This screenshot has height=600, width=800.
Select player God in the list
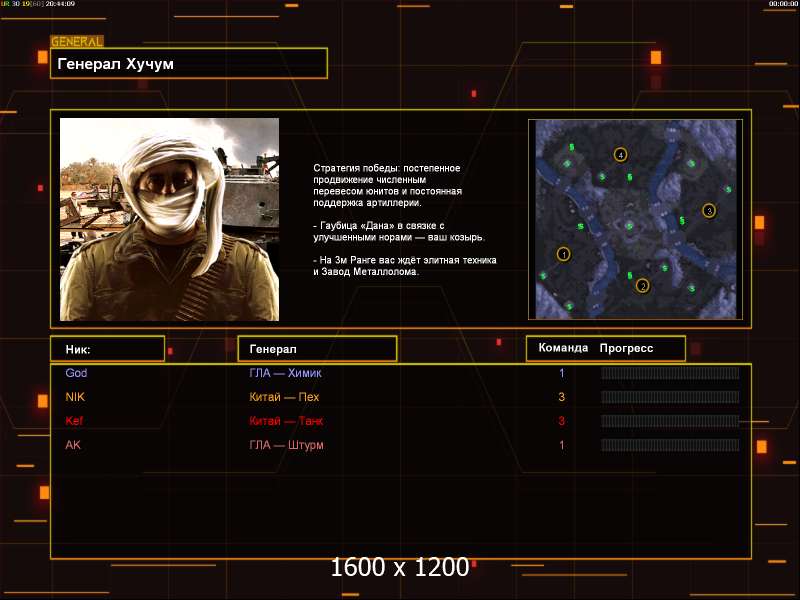pyautogui.click(x=76, y=373)
